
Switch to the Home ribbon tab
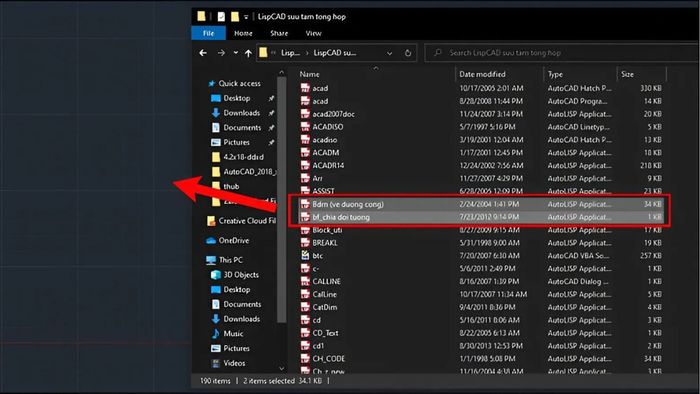point(243,33)
